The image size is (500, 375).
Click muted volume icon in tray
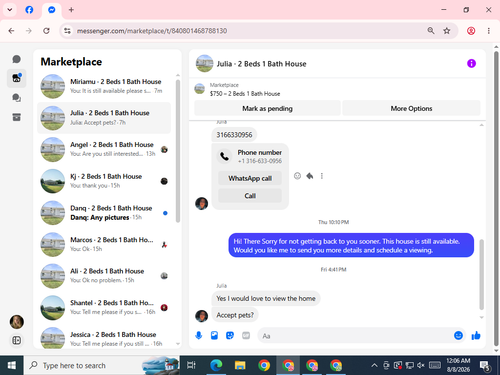coord(421,365)
